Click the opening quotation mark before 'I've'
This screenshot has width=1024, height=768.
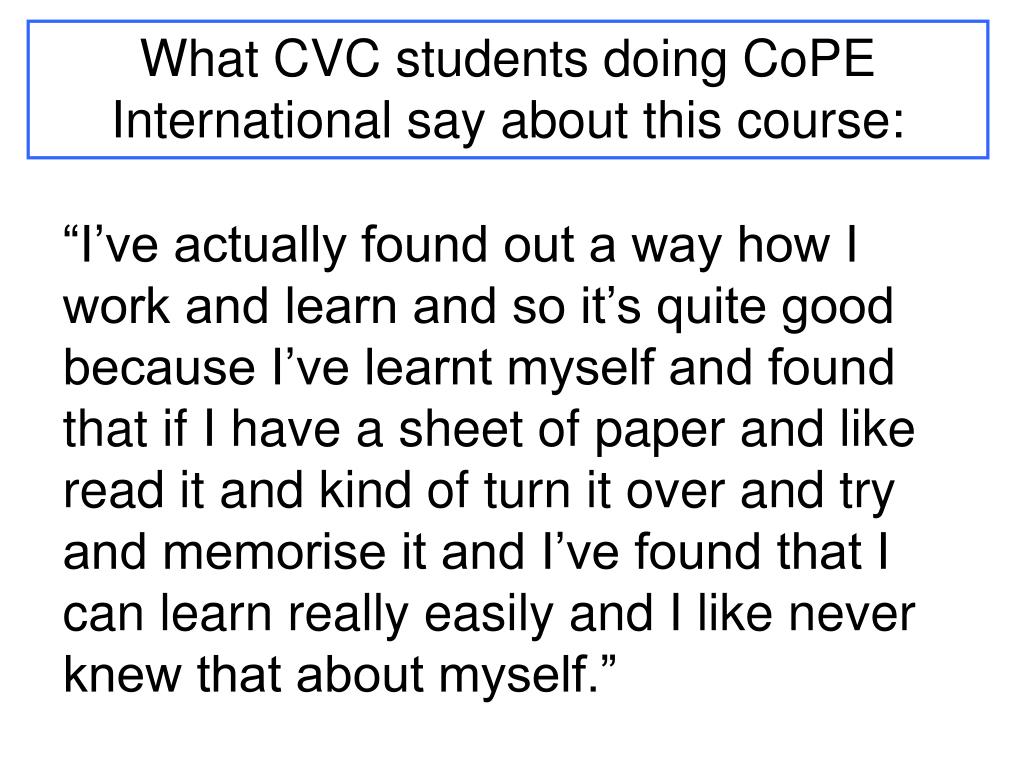(71, 232)
